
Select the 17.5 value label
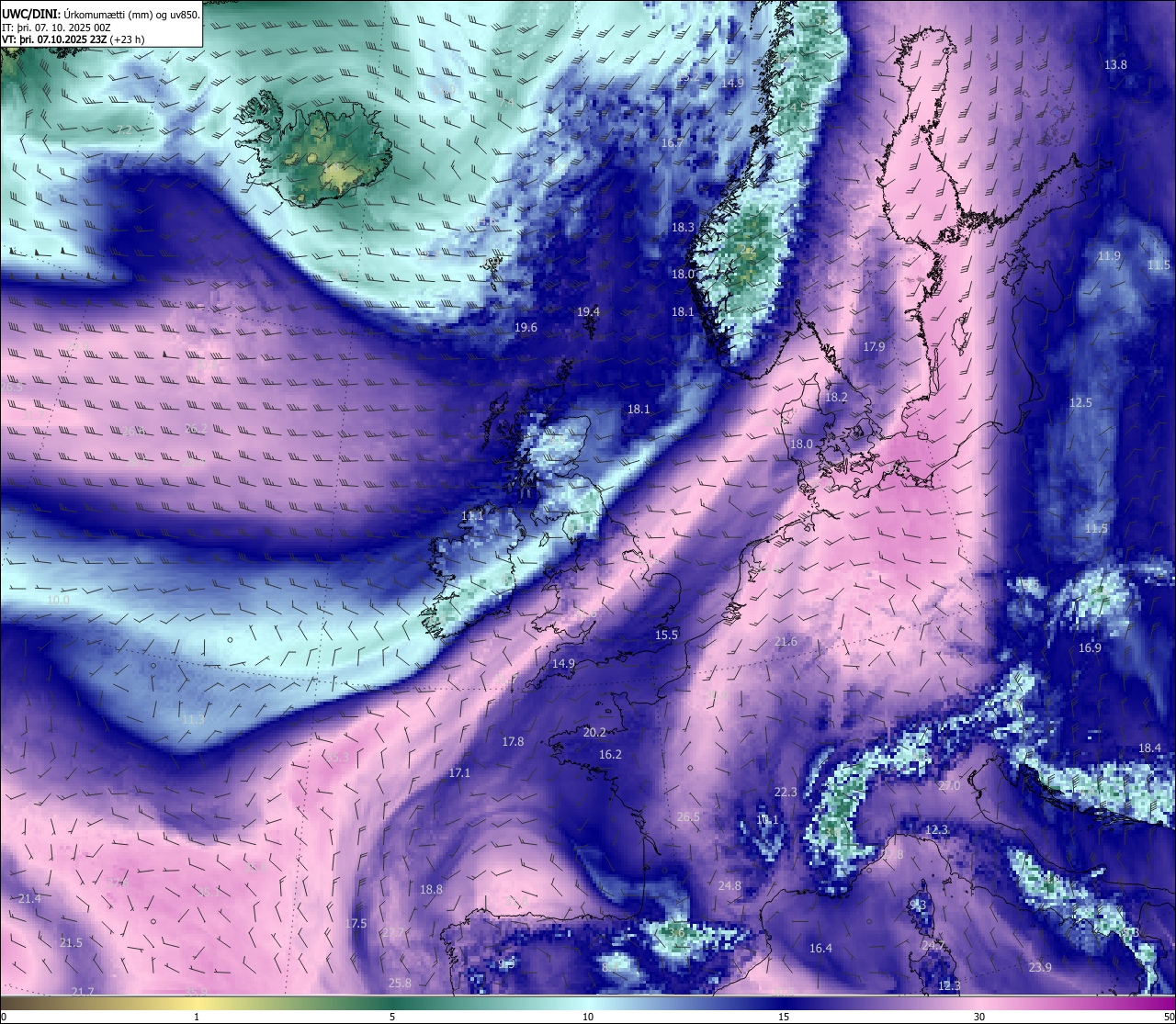356,923
